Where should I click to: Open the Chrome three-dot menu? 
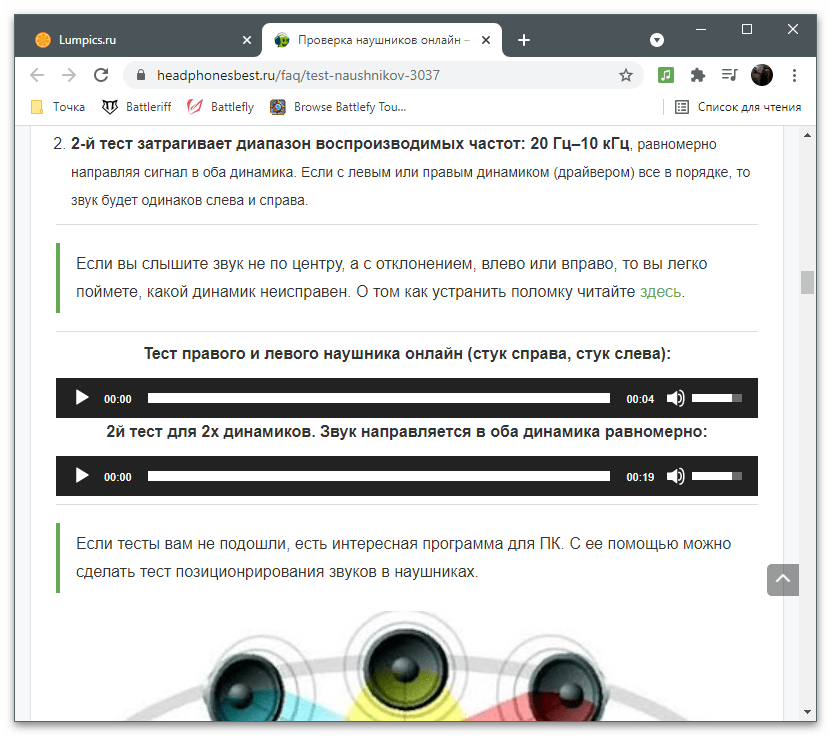(x=794, y=75)
